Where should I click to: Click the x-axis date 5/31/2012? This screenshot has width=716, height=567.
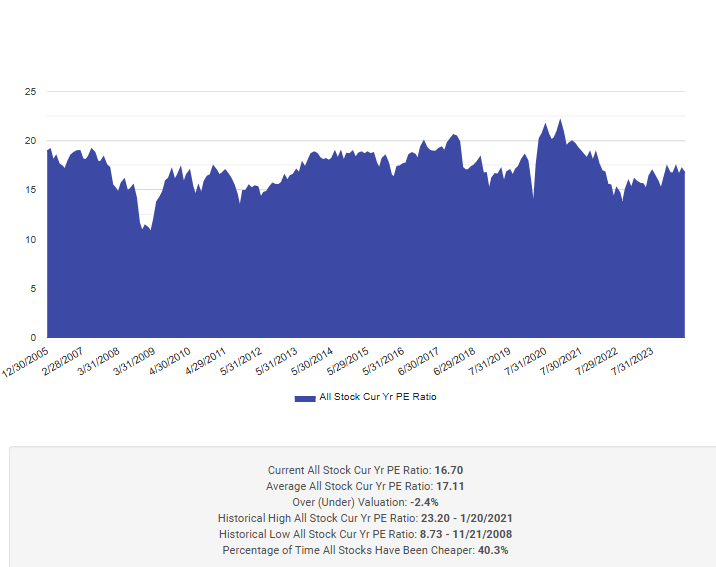[241, 361]
